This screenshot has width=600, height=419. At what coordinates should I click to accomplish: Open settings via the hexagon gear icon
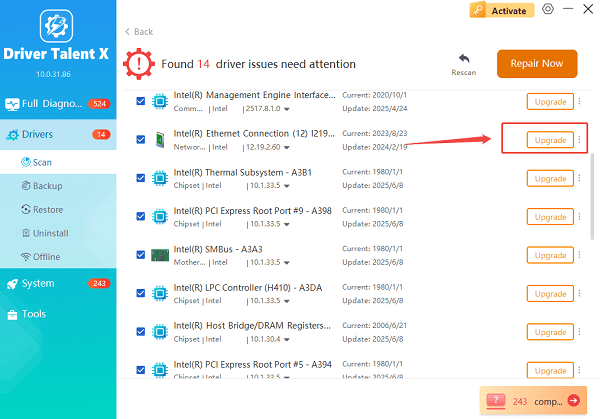(x=547, y=9)
